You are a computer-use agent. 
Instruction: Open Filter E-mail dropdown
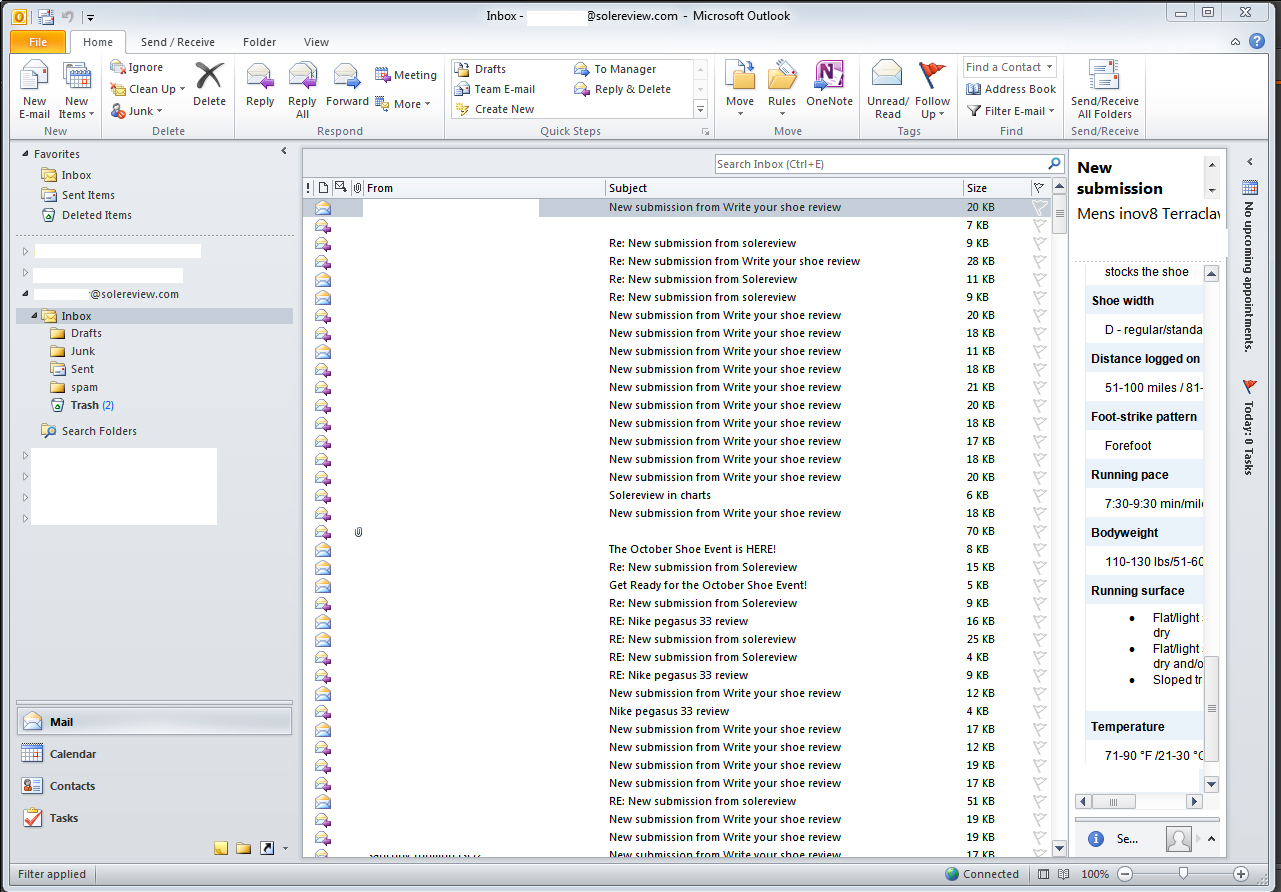(x=1011, y=111)
